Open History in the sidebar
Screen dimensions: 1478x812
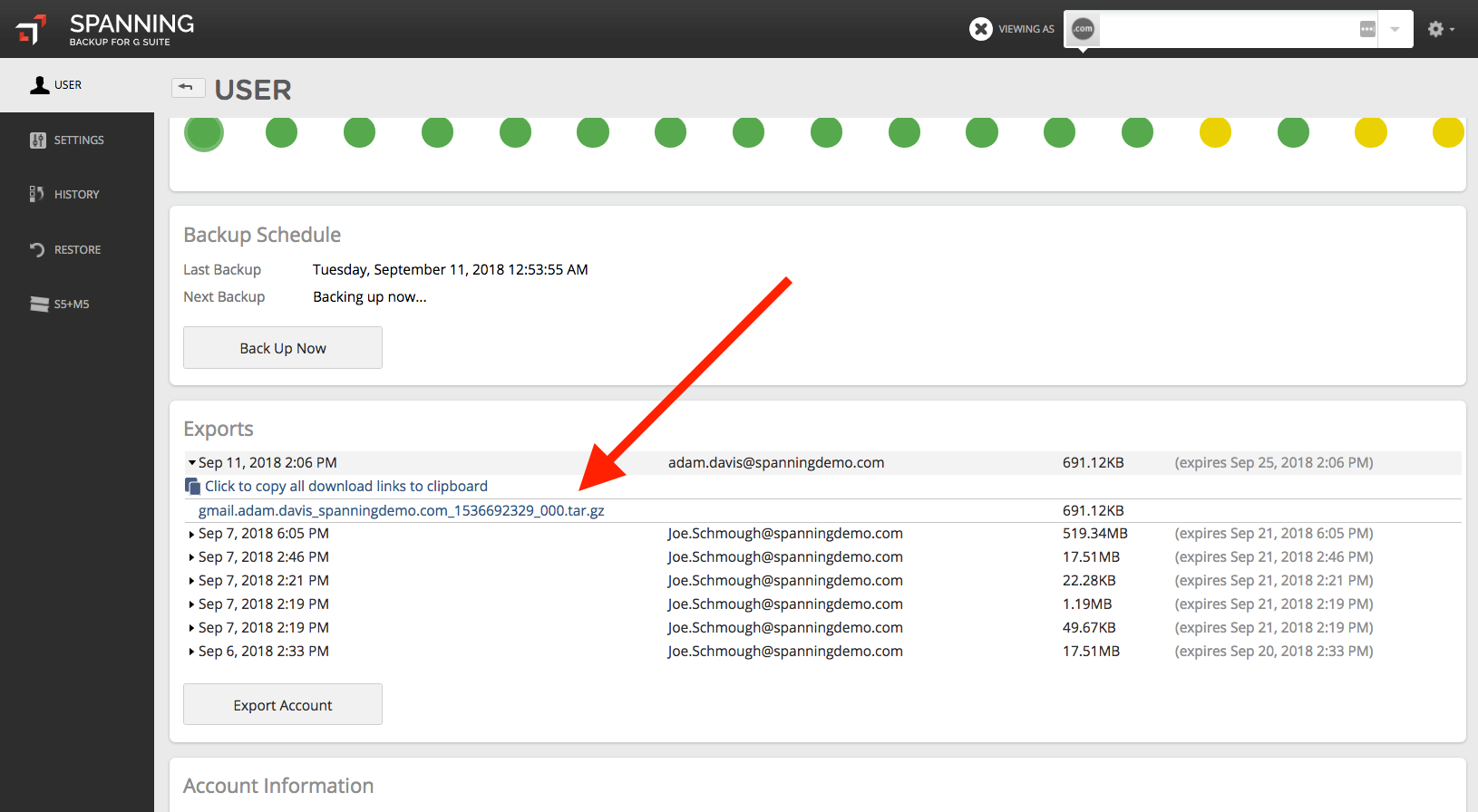click(x=77, y=195)
